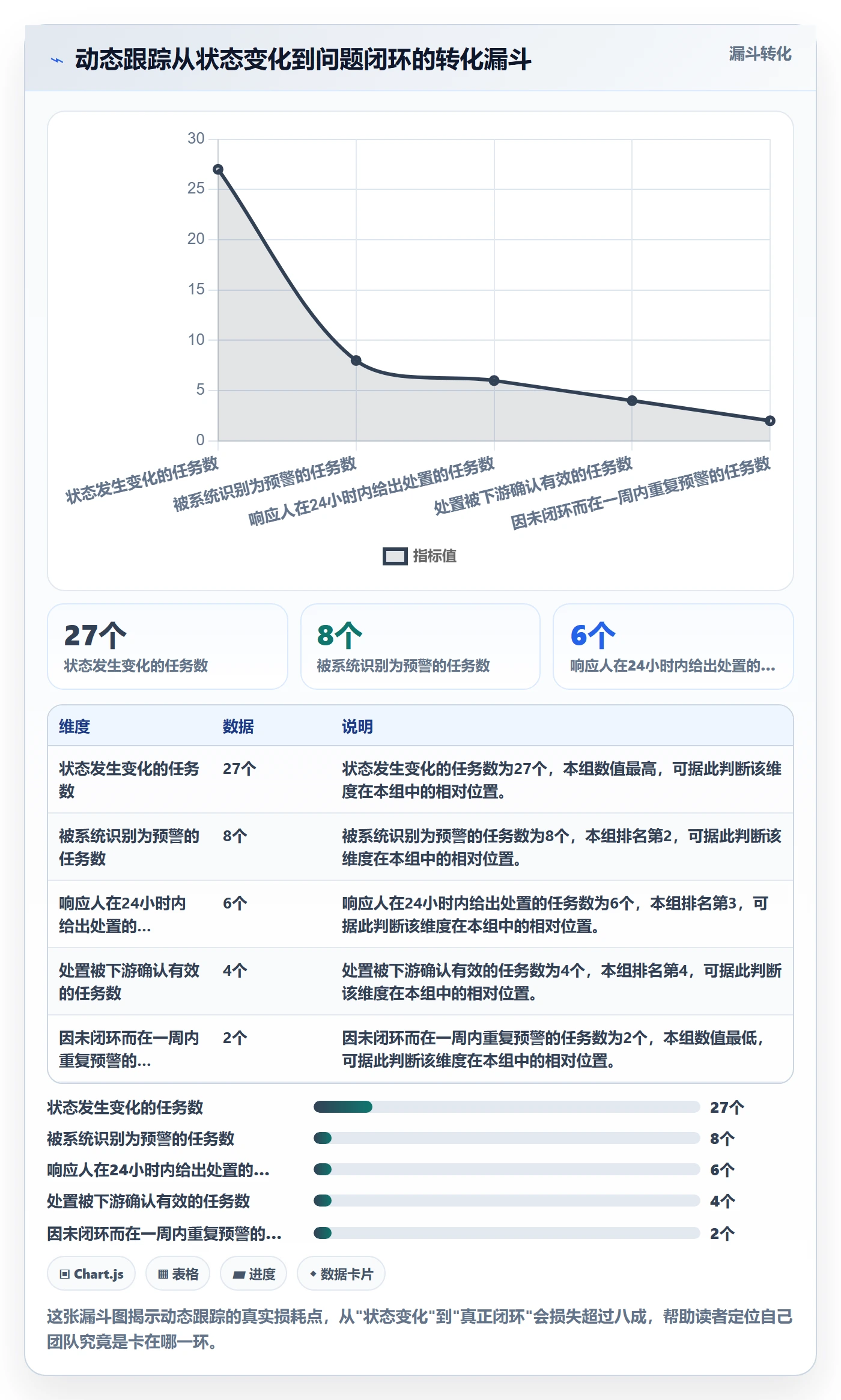Click x-axis label 状态发生变化的任务数
Viewport: 841px width, 1400px height.
142,480
